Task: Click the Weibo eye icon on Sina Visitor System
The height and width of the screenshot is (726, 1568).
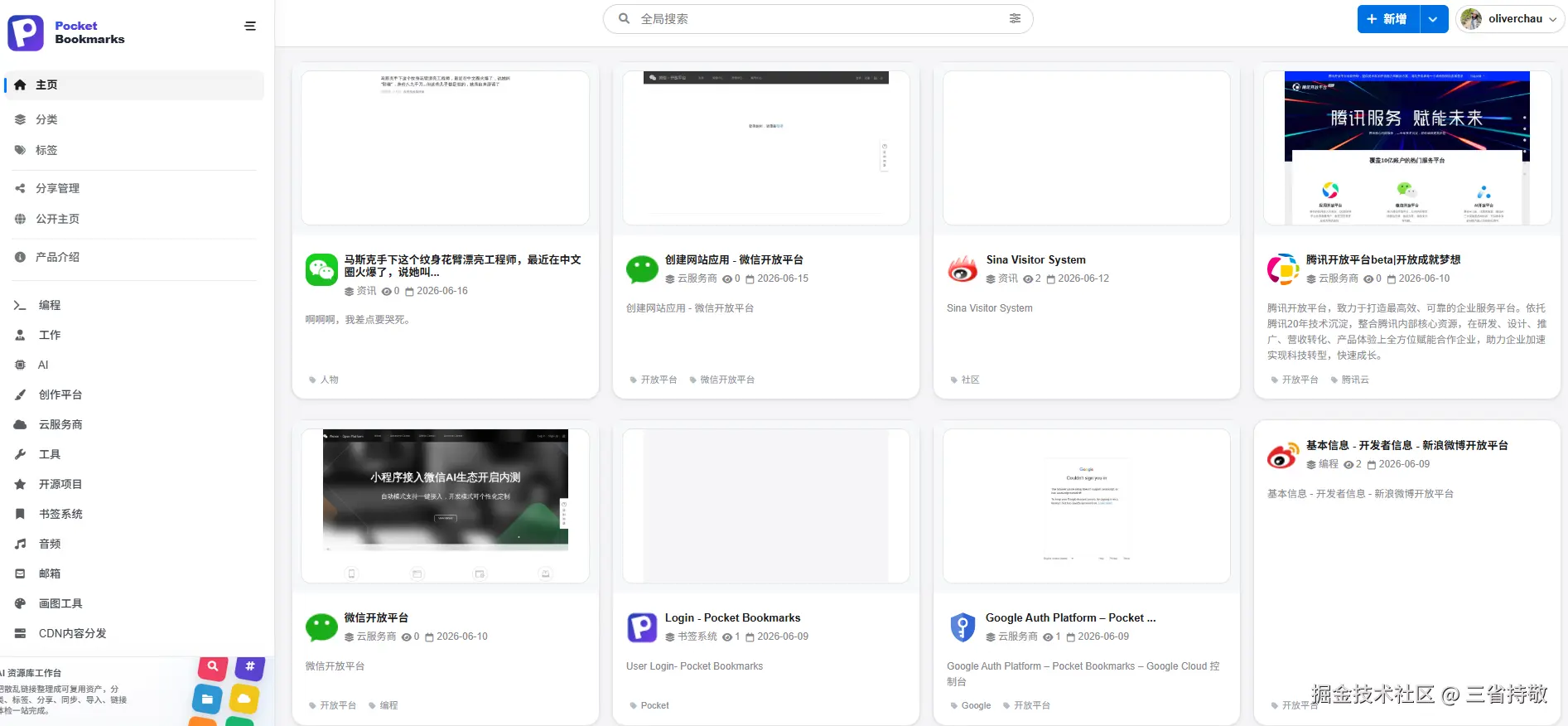Action: click(963, 269)
